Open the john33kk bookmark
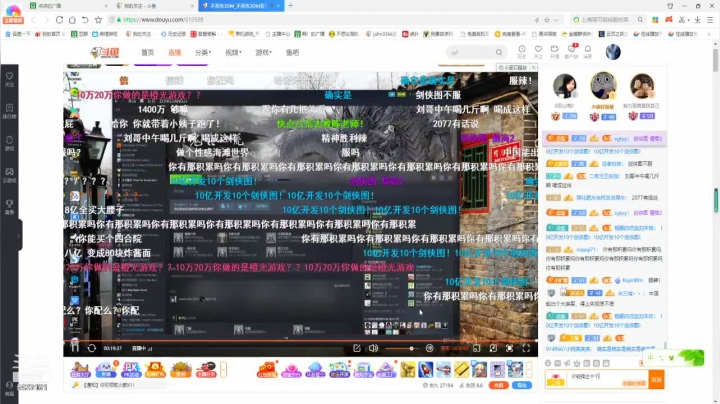Image resolution: width=720 pixels, height=404 pixels. pyautogui.click(x=381, y=34)
